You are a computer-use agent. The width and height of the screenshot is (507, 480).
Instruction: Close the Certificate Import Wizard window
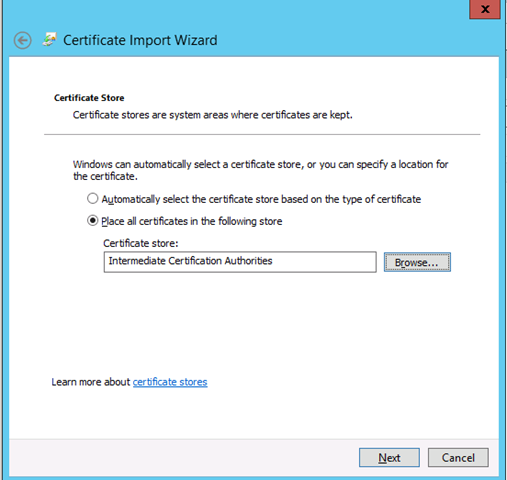pyautogui.click(x=485, y=9)
